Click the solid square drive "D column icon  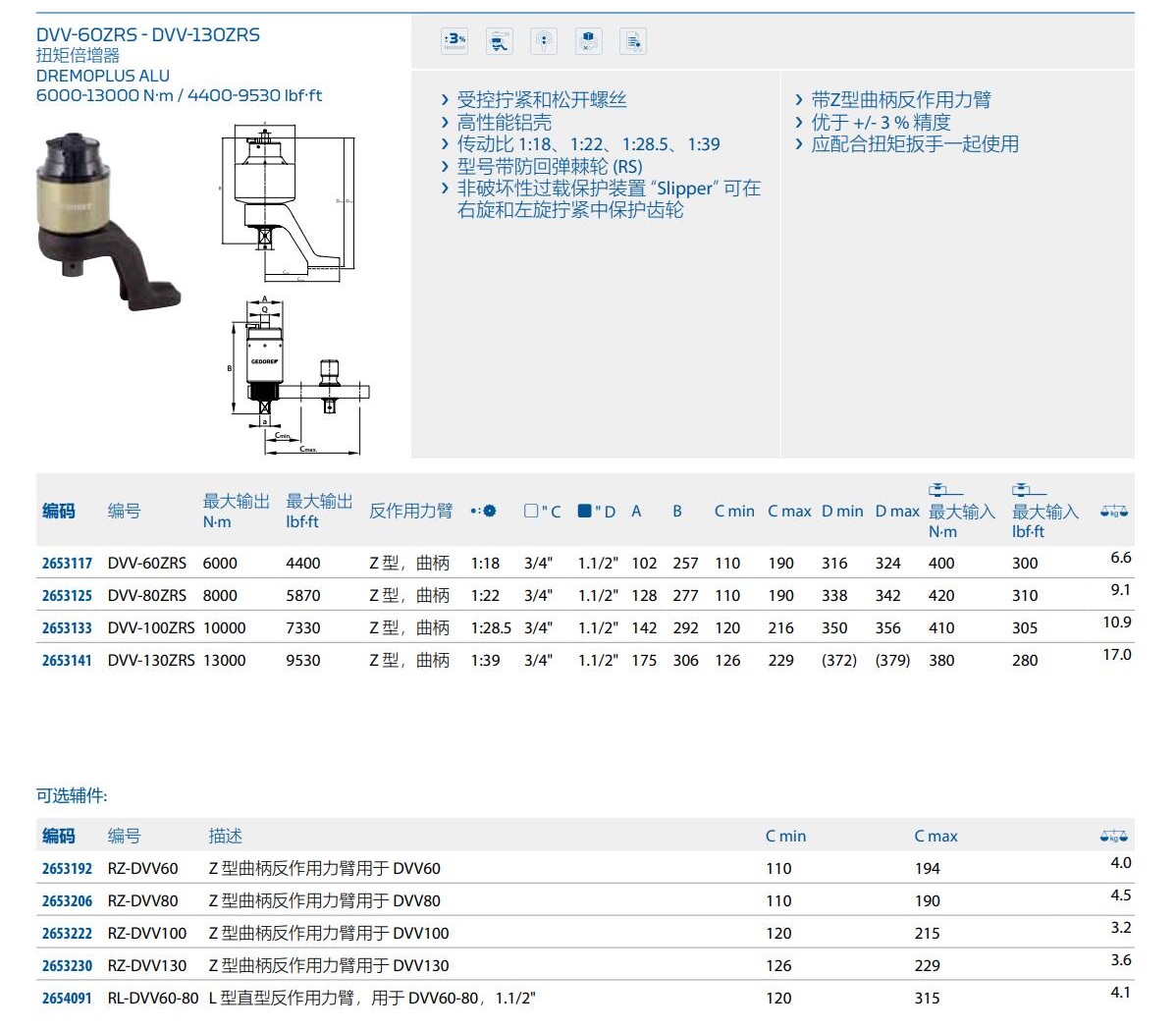pyautogui.click(x=585, y=511)
